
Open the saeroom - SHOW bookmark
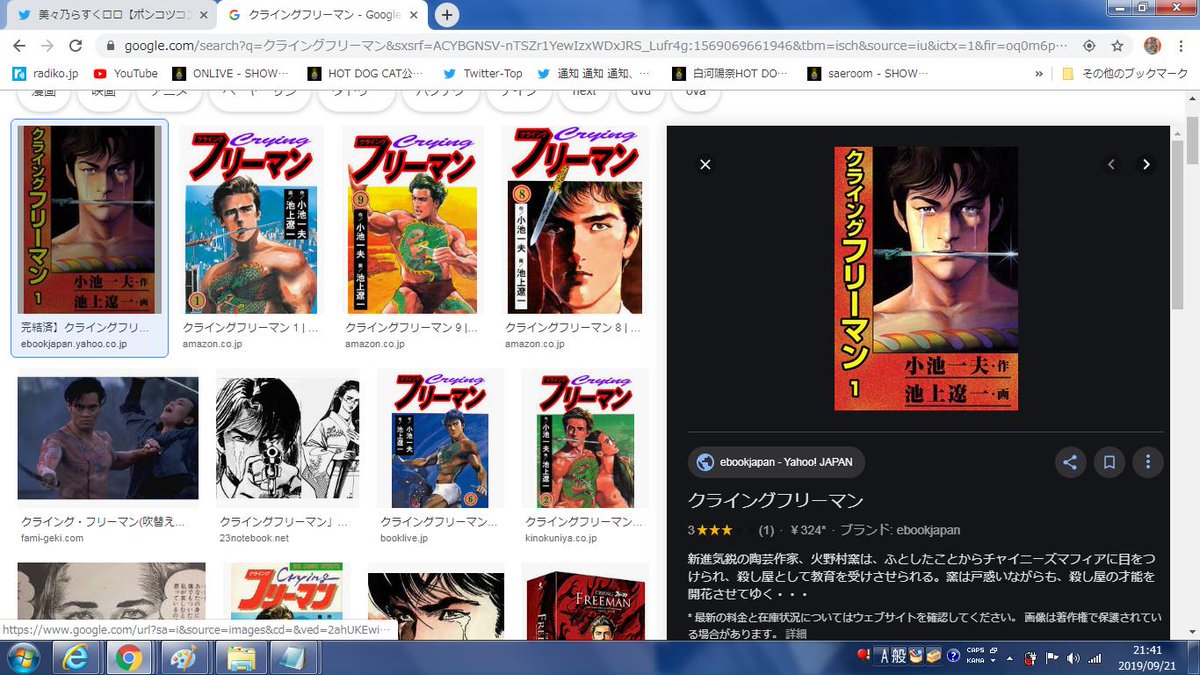coord(868,73)
